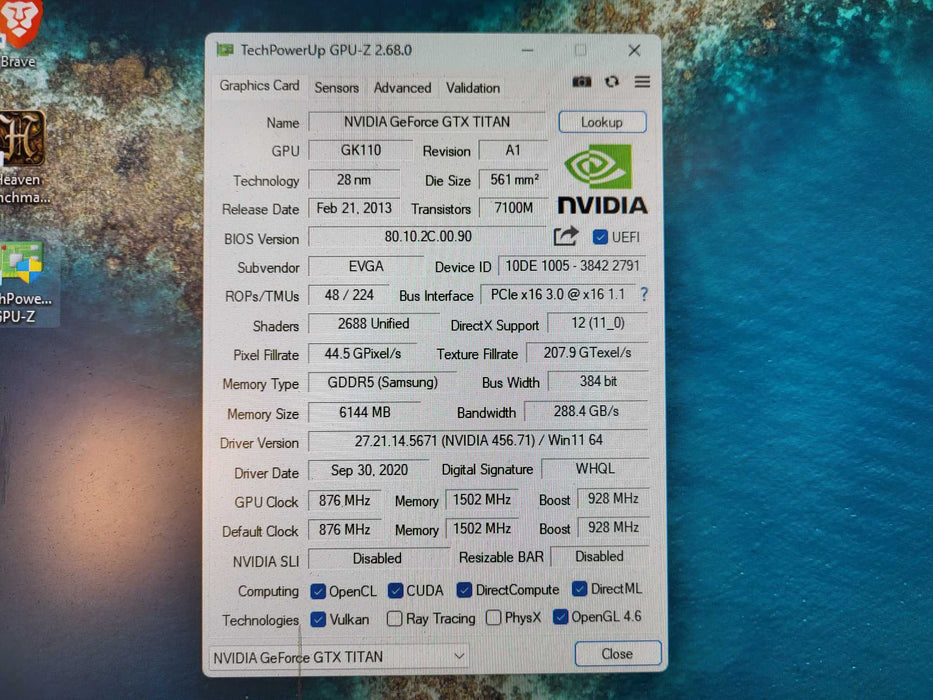The width and height of the screenshot is (933, 700).
Task: Click the BIOS export share arrow icon
Action: coord(566,236)
